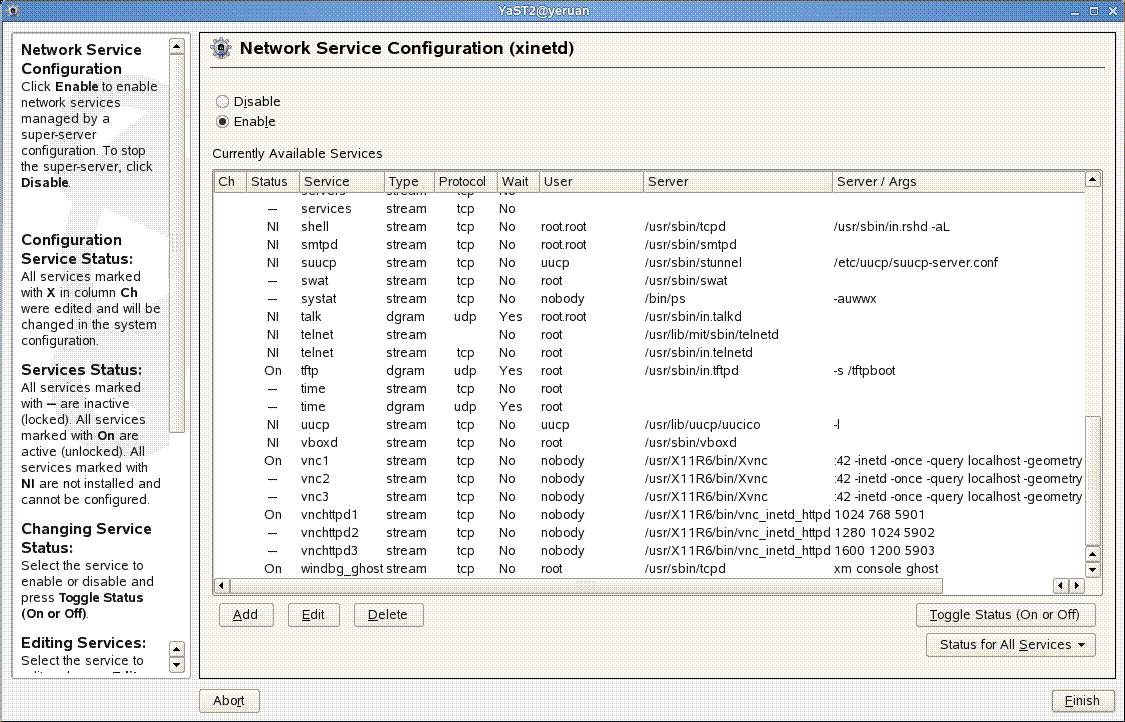The image size is (1125, 722).
Task: Click the Add button
Action: click(x=246, y=615)
